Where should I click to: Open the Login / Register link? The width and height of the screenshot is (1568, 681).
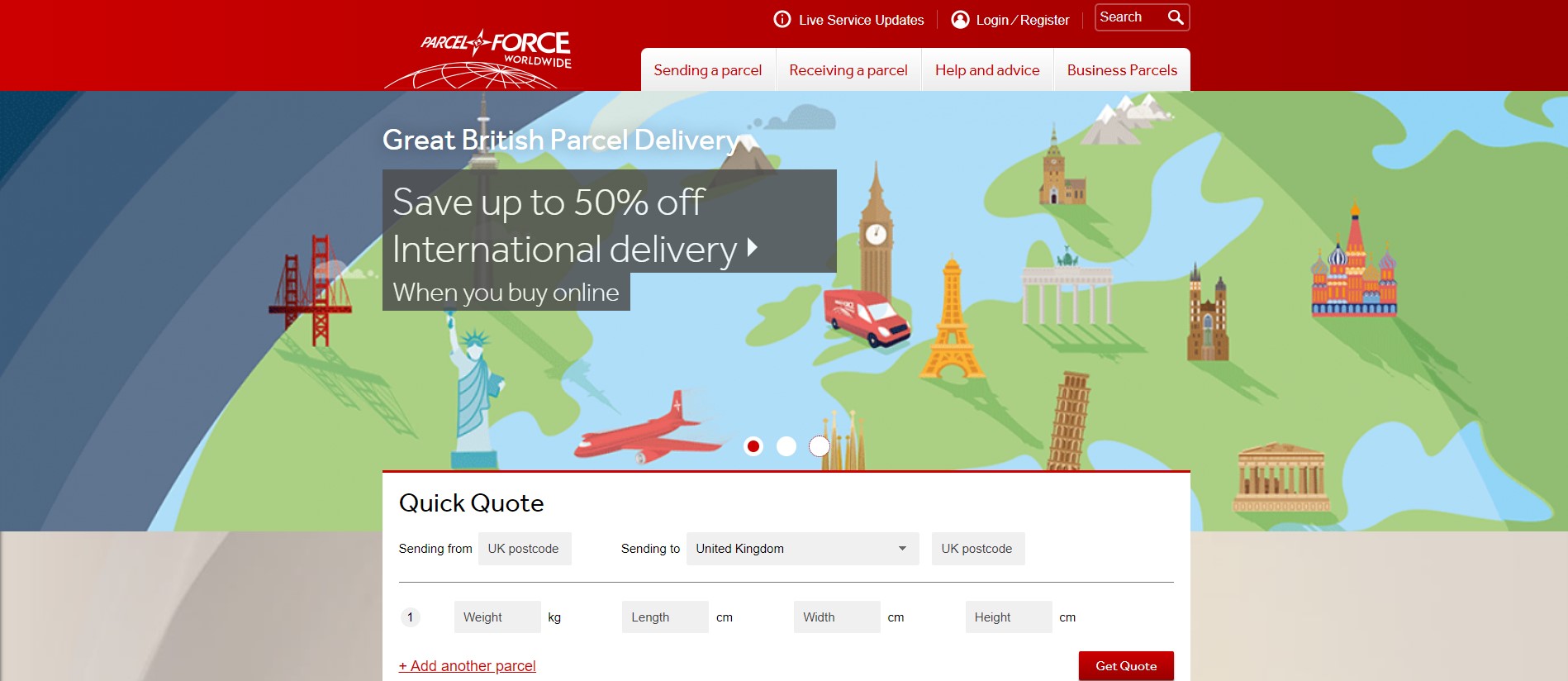point(1022,20)
